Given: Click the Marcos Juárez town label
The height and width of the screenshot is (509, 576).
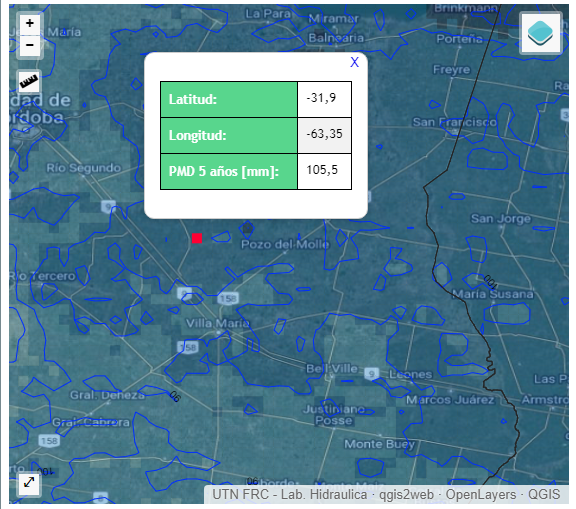Looking at the screenshot, I should (x=450, y=399).
